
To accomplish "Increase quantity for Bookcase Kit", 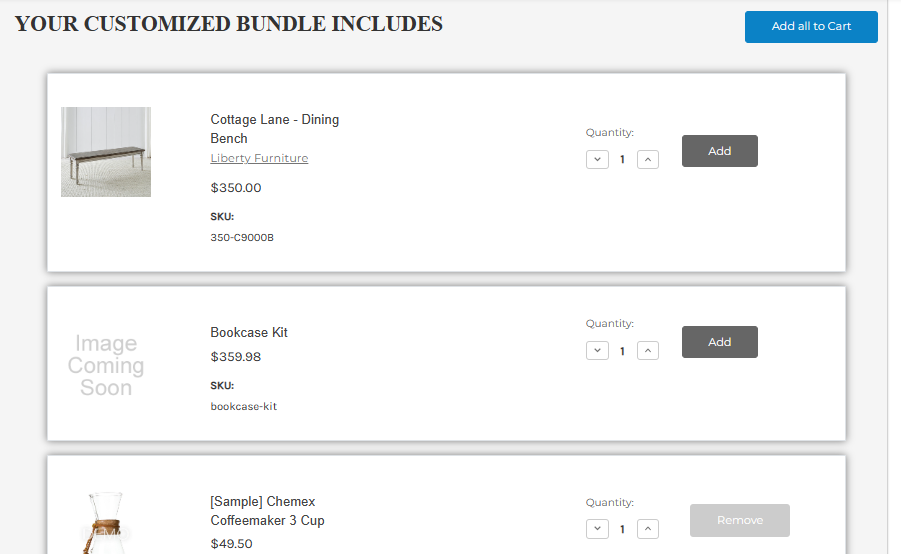I will pos(648,351).
